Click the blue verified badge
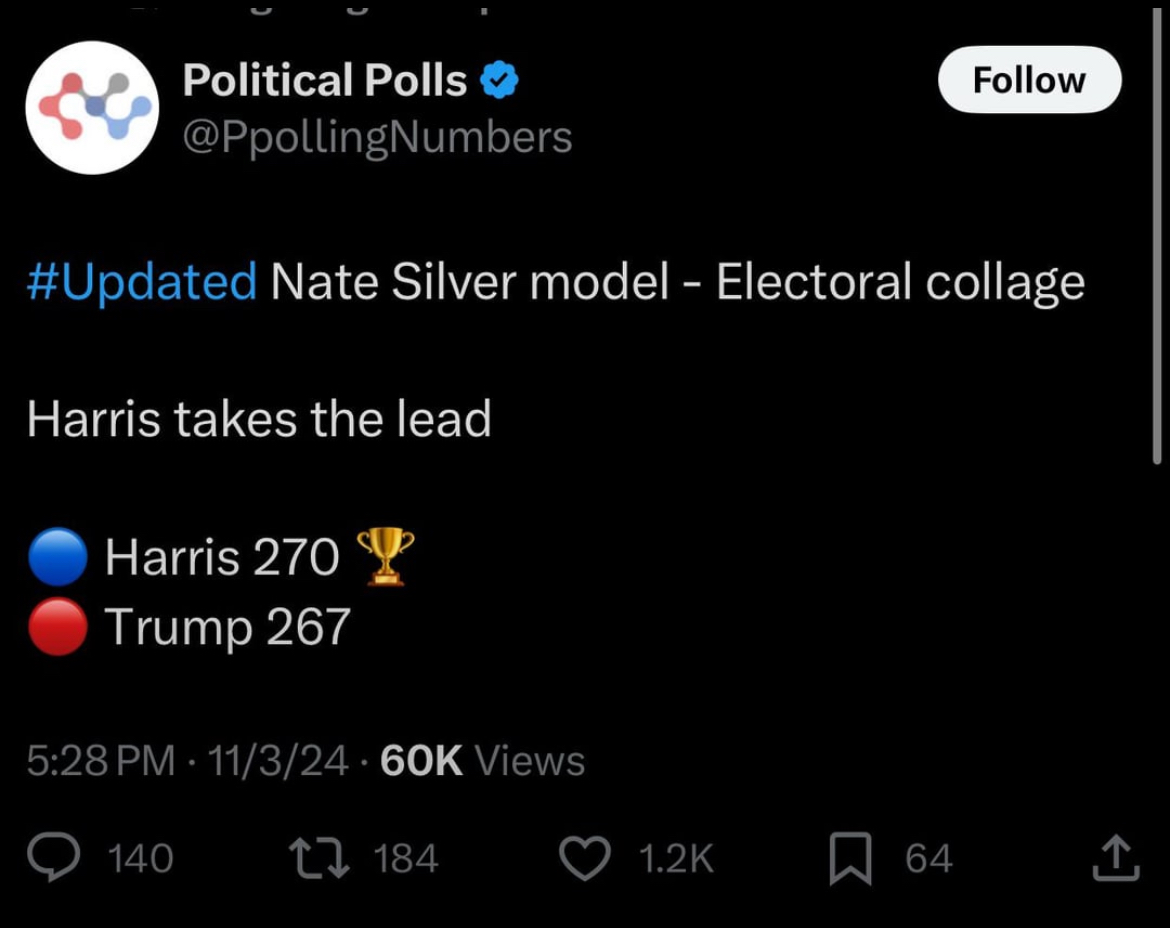 tap(500, 81)
